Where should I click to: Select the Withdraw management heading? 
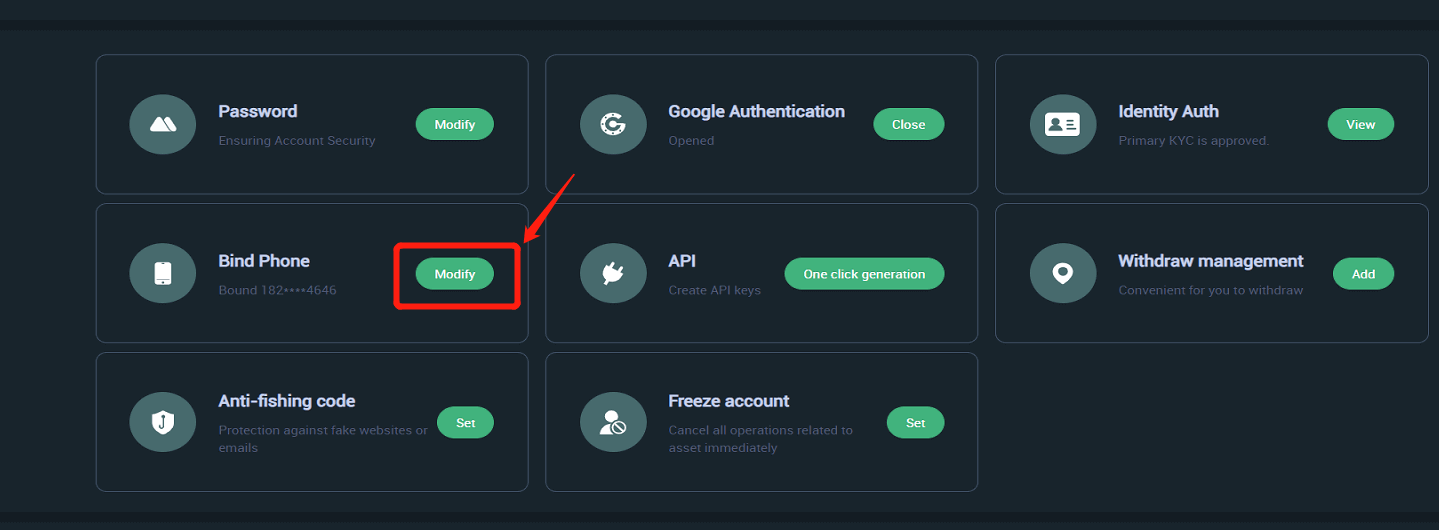click(1211, 261)
